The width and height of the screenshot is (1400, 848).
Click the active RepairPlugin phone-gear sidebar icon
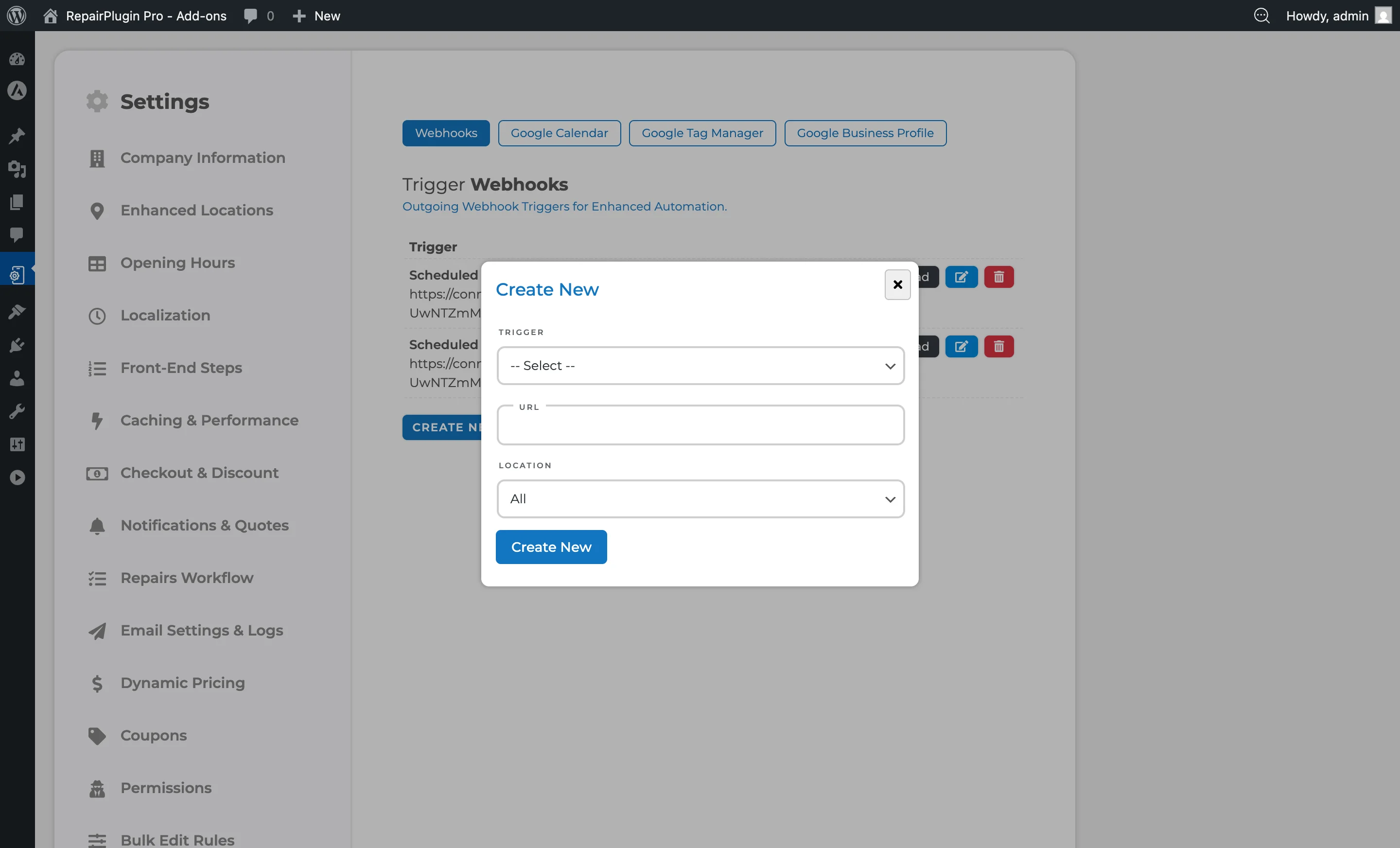(17, 275)
